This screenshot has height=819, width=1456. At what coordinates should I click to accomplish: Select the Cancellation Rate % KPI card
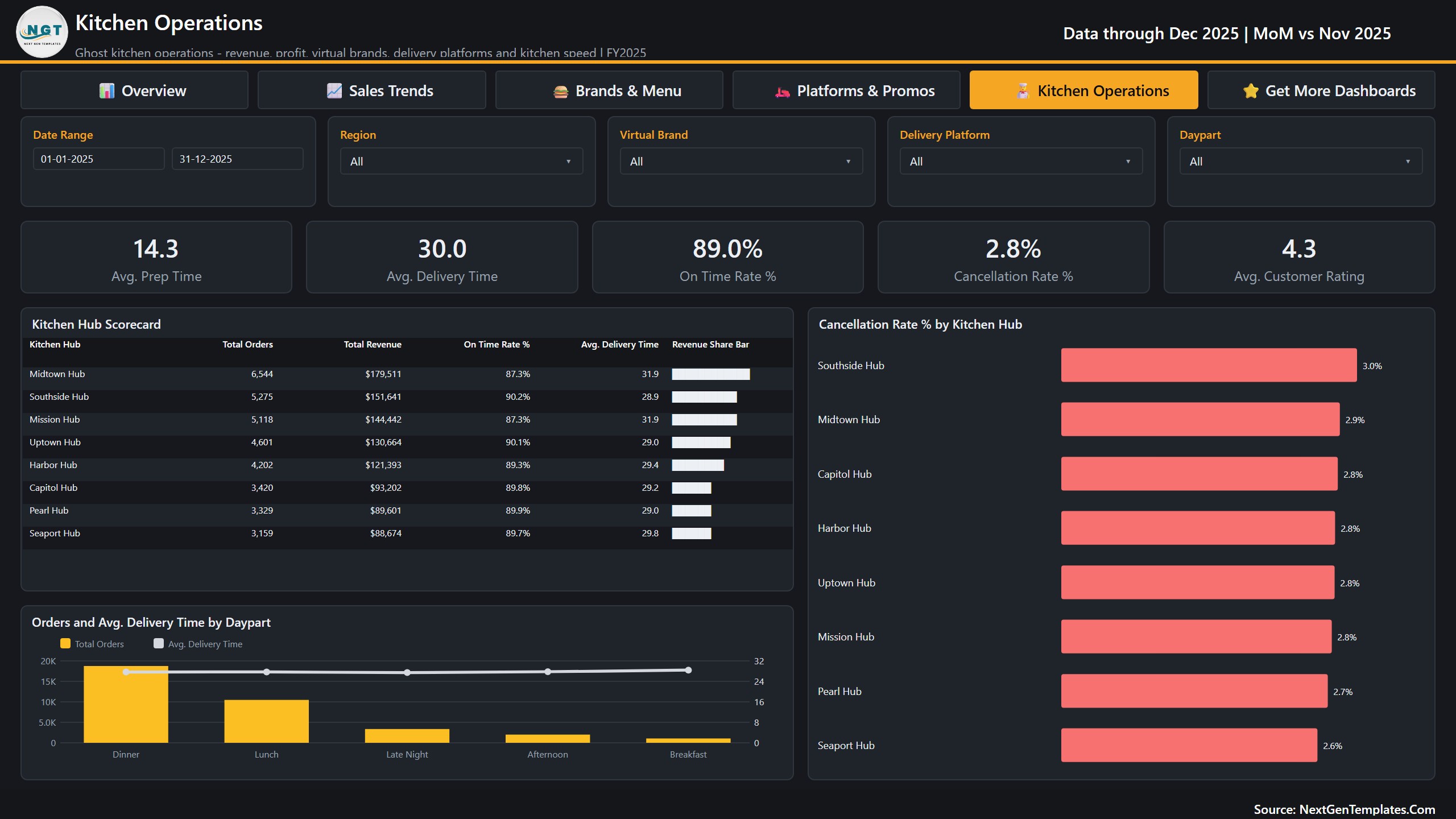(x=1014, y=257)
